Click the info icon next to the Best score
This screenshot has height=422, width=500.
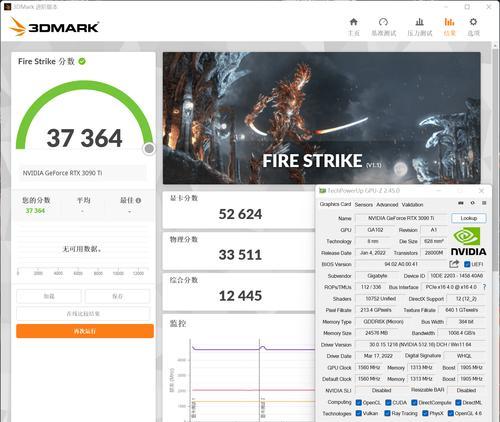coord(138,201)
